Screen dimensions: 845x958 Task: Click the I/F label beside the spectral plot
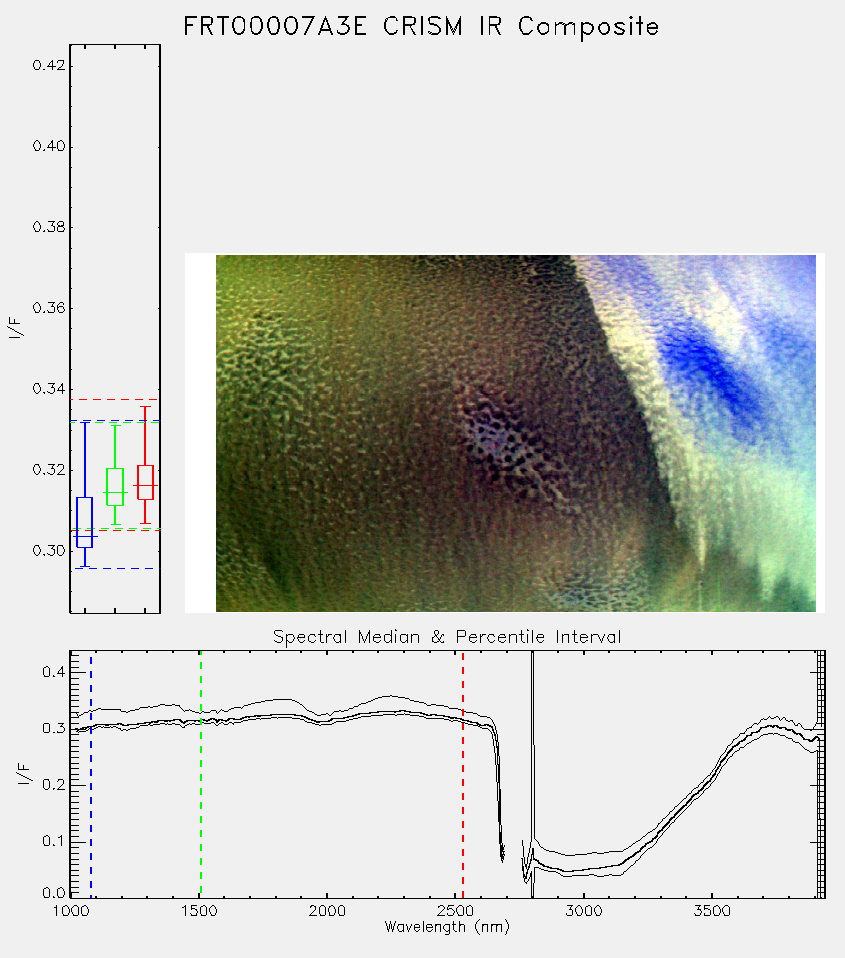coord(23,774)
